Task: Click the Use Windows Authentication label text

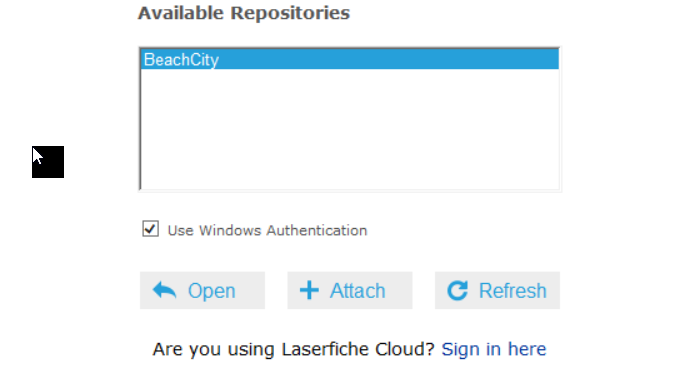Action: (267, 230)
